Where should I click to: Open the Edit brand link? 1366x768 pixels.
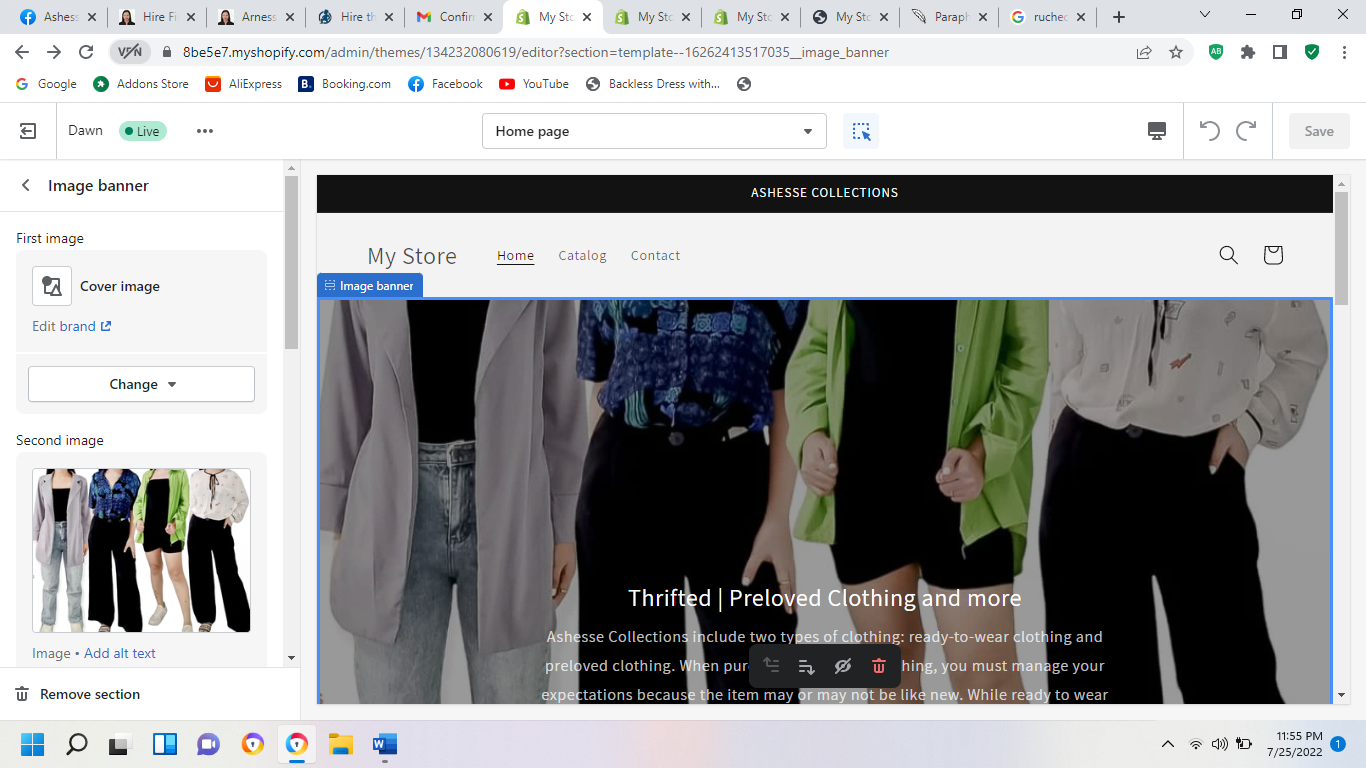point(72,326)
